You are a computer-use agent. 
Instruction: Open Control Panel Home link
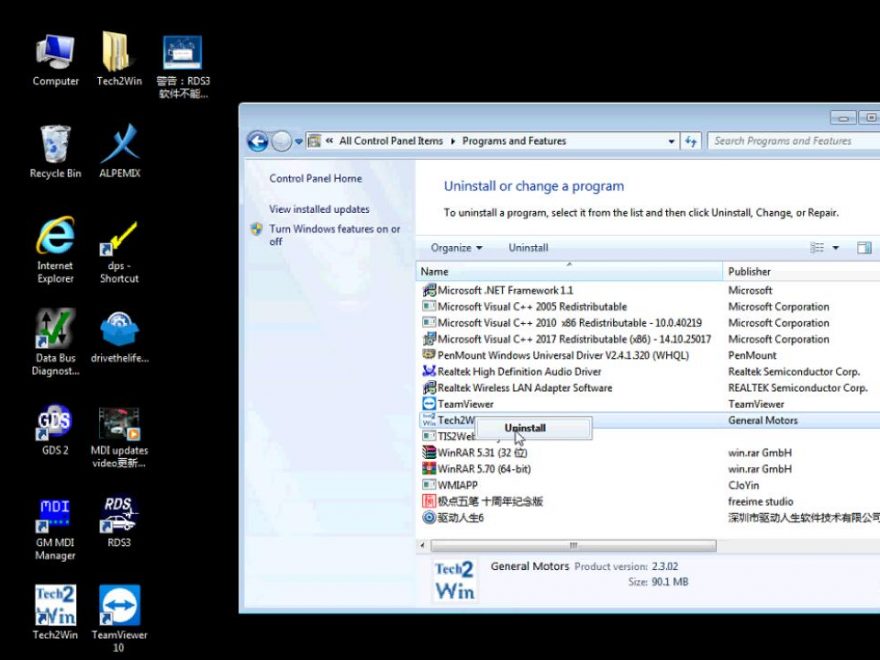coord(315,178)
